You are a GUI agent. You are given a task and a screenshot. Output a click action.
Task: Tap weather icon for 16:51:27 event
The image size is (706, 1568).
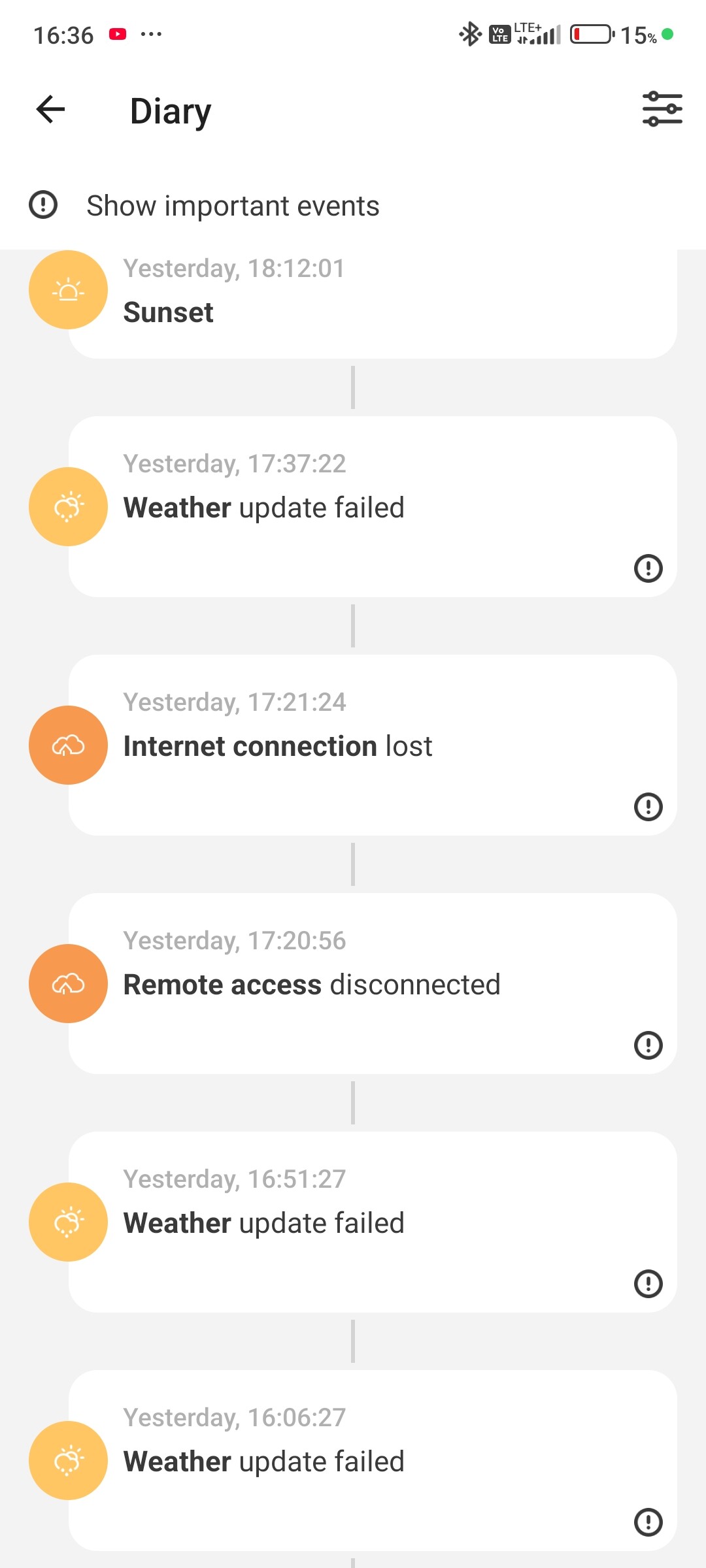tap(68, 1222)
